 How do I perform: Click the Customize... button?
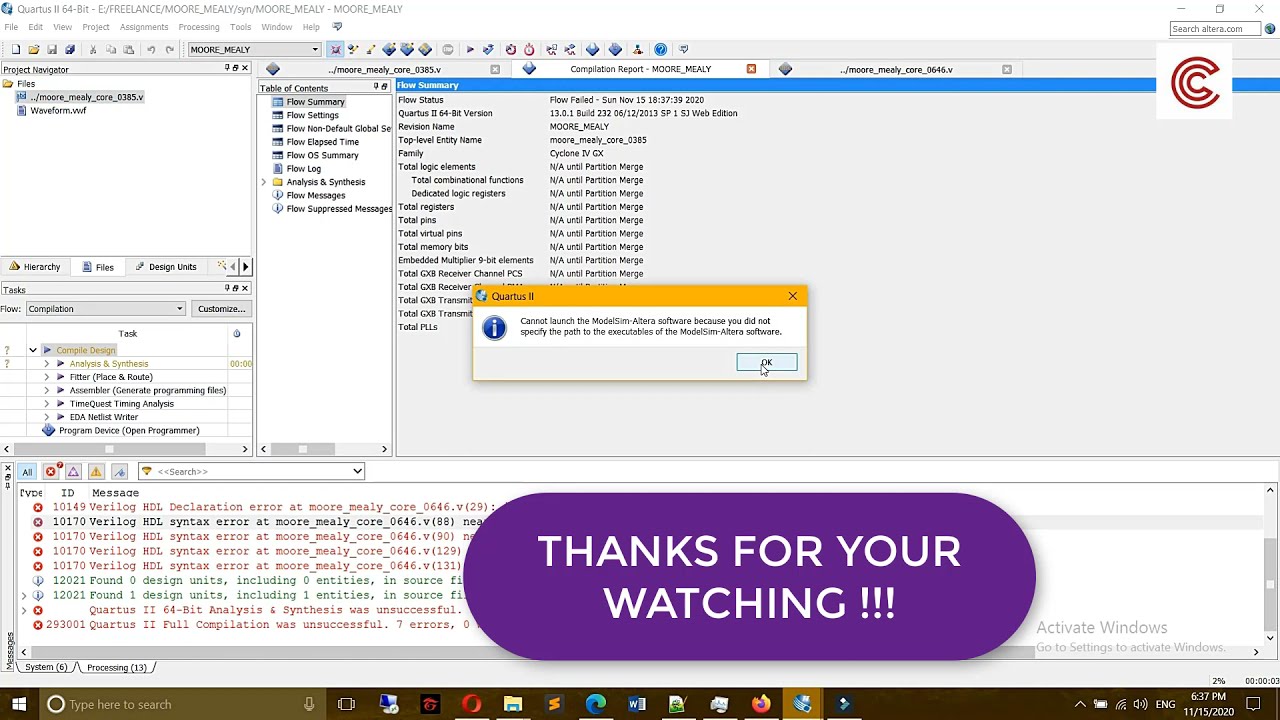pos(221,309)
